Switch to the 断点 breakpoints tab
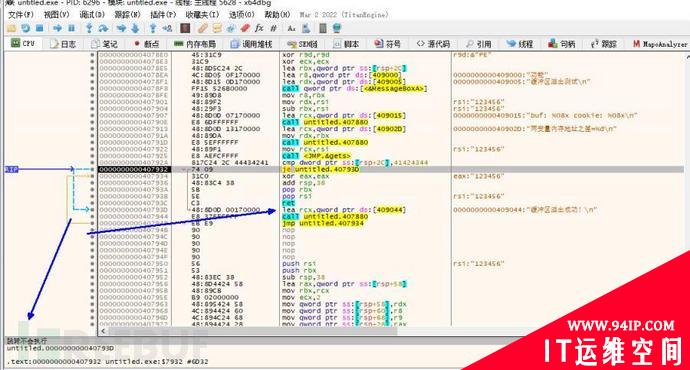This screenshot has height=370, width=690. coord(146,44)
